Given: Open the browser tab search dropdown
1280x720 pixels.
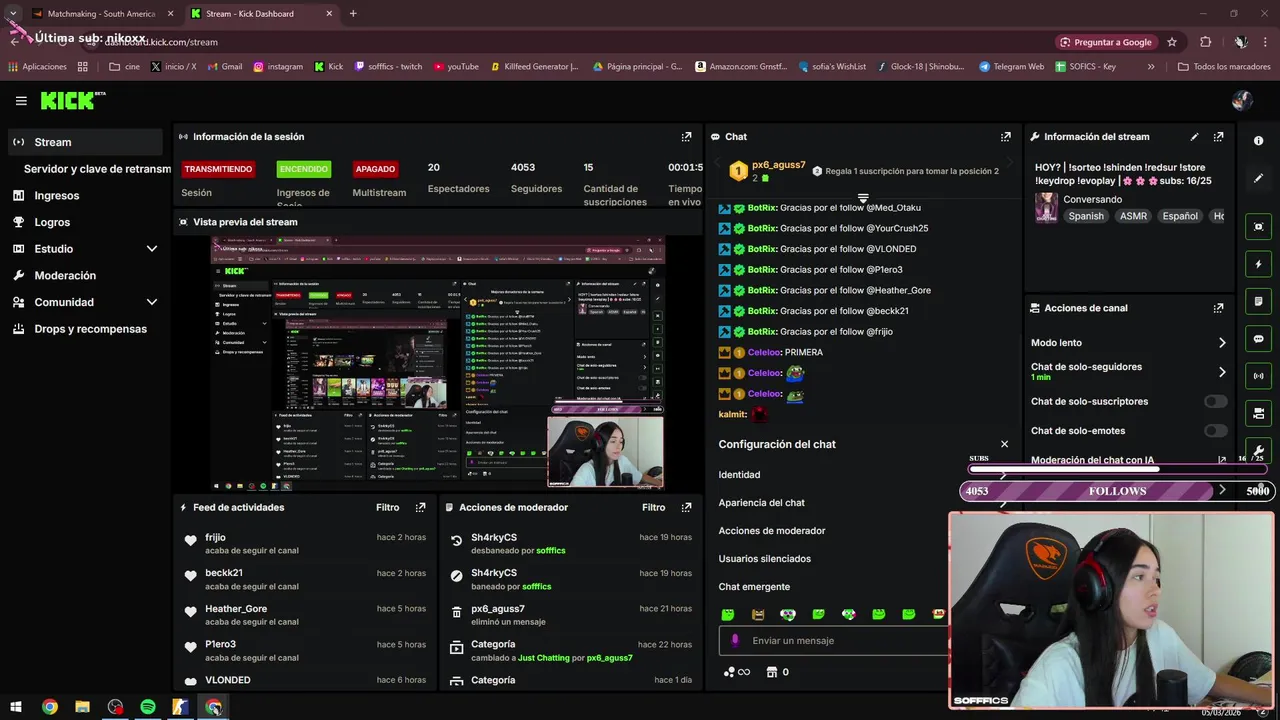Looking at the screenshot, I should click(13, 14).
